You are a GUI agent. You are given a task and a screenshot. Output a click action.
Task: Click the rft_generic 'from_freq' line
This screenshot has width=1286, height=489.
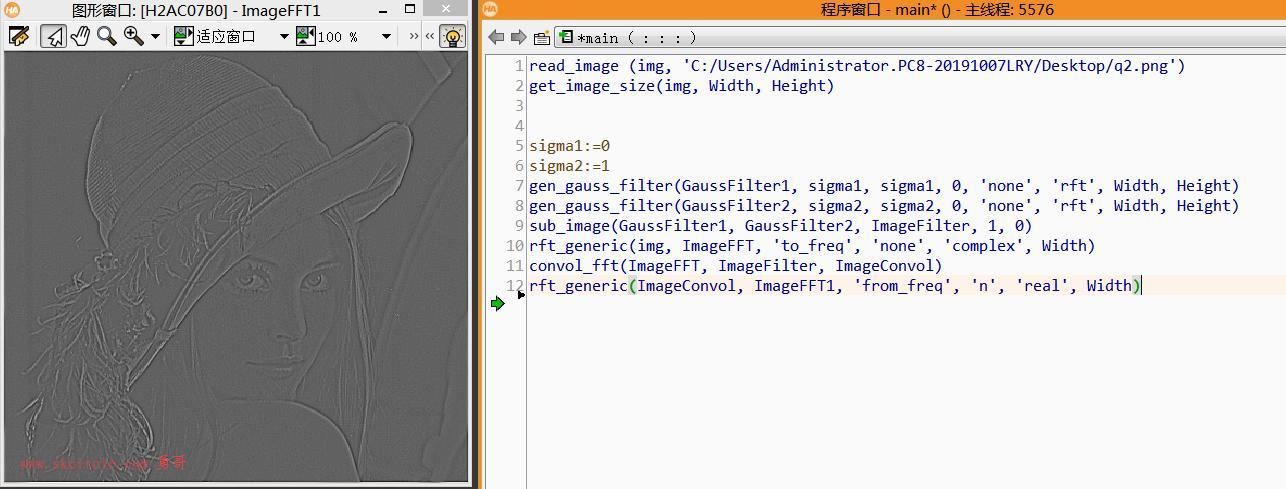pos(835,286)
